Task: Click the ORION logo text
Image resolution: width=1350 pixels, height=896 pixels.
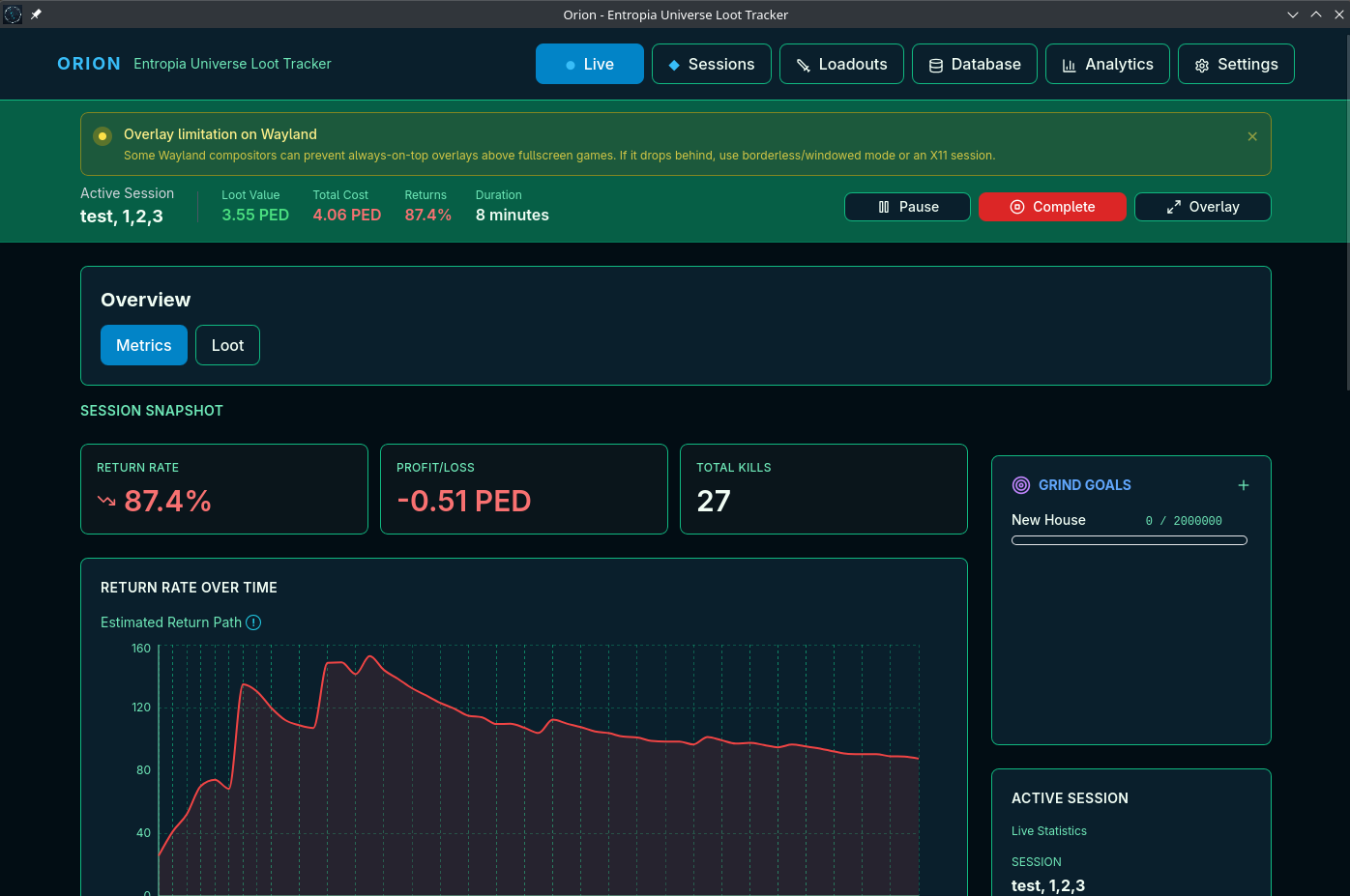Action: tap(89, 64)
